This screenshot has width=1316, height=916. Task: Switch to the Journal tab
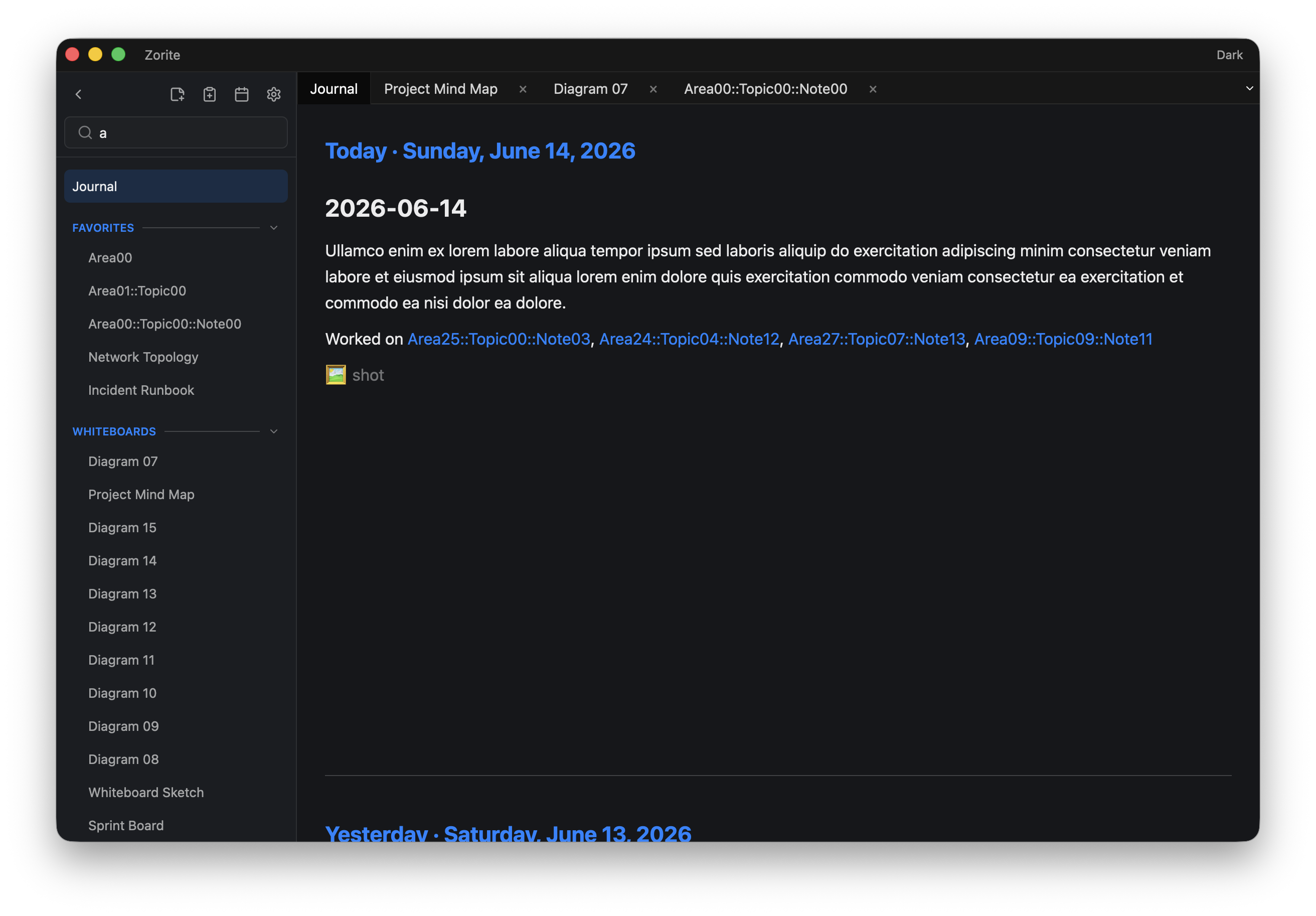(x=334, y=89)
